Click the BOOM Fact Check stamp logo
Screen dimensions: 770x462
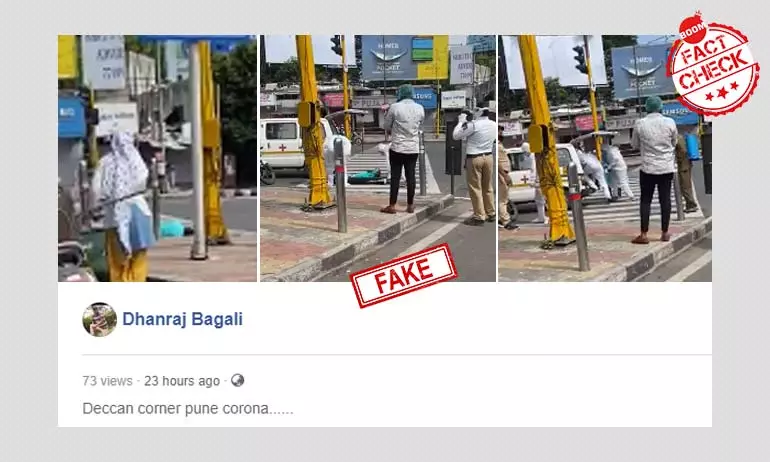[712, 64]
